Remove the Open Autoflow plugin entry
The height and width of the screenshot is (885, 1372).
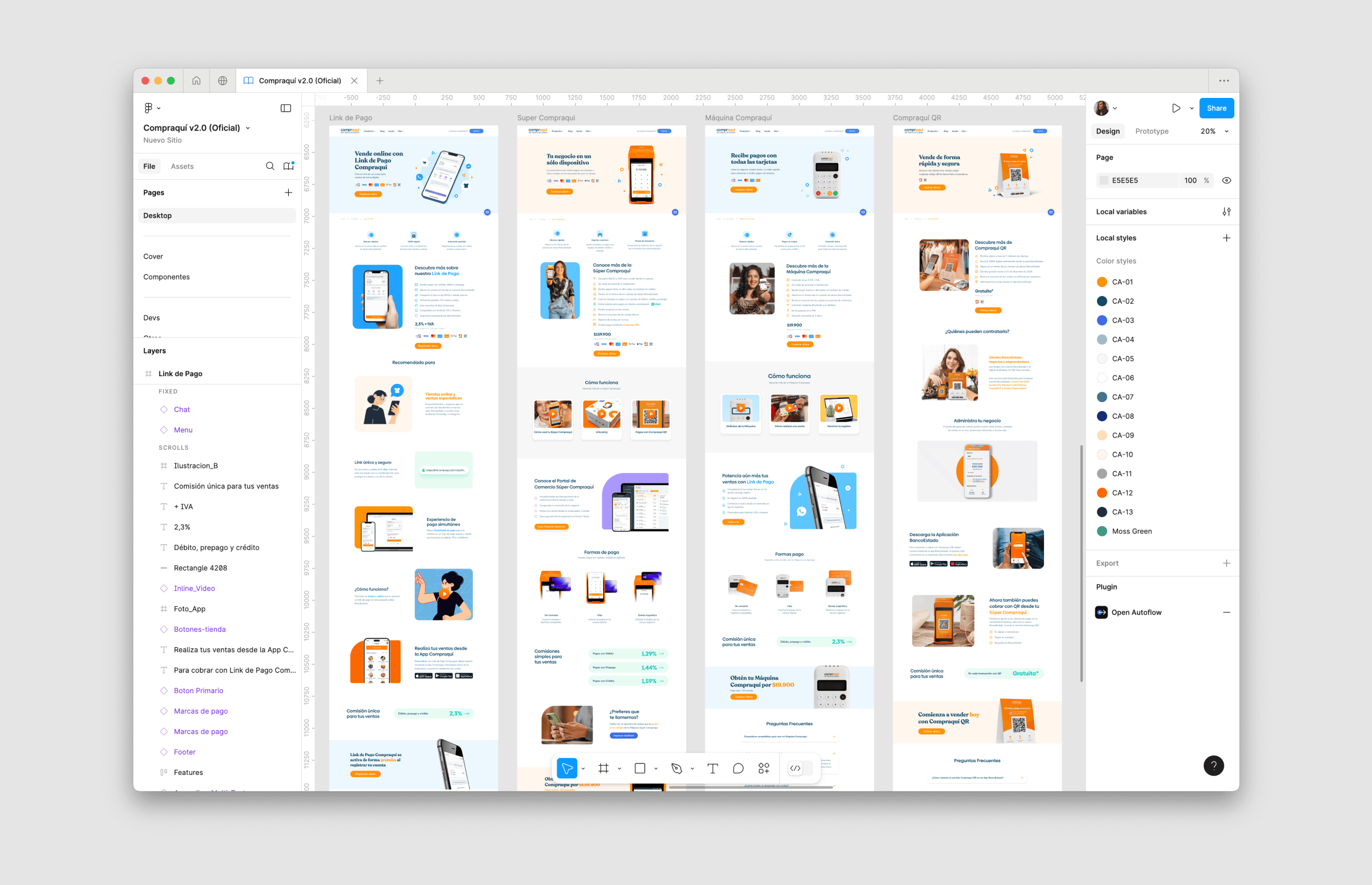pos(1227,613)
